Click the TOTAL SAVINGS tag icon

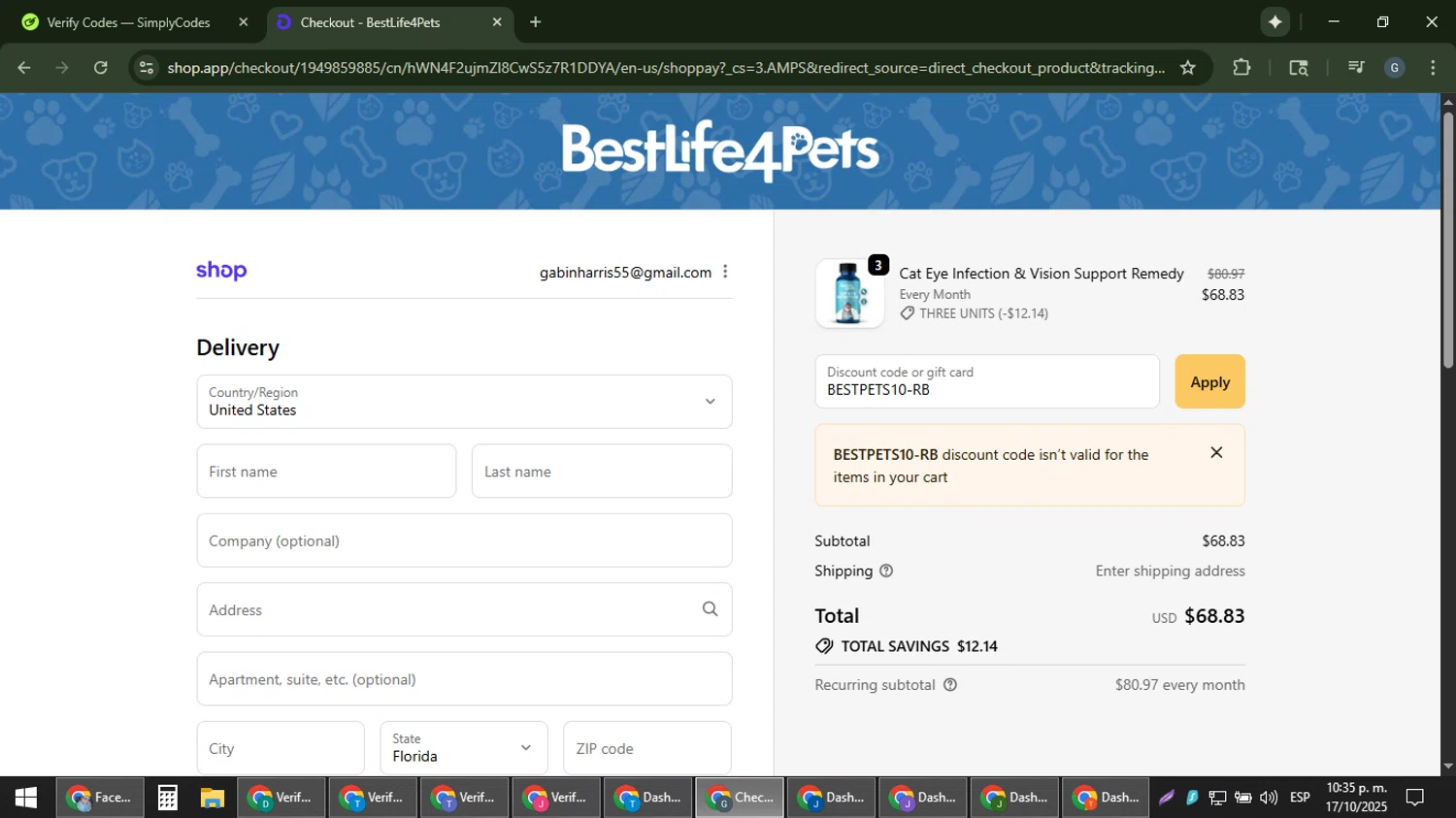point(824,646)
